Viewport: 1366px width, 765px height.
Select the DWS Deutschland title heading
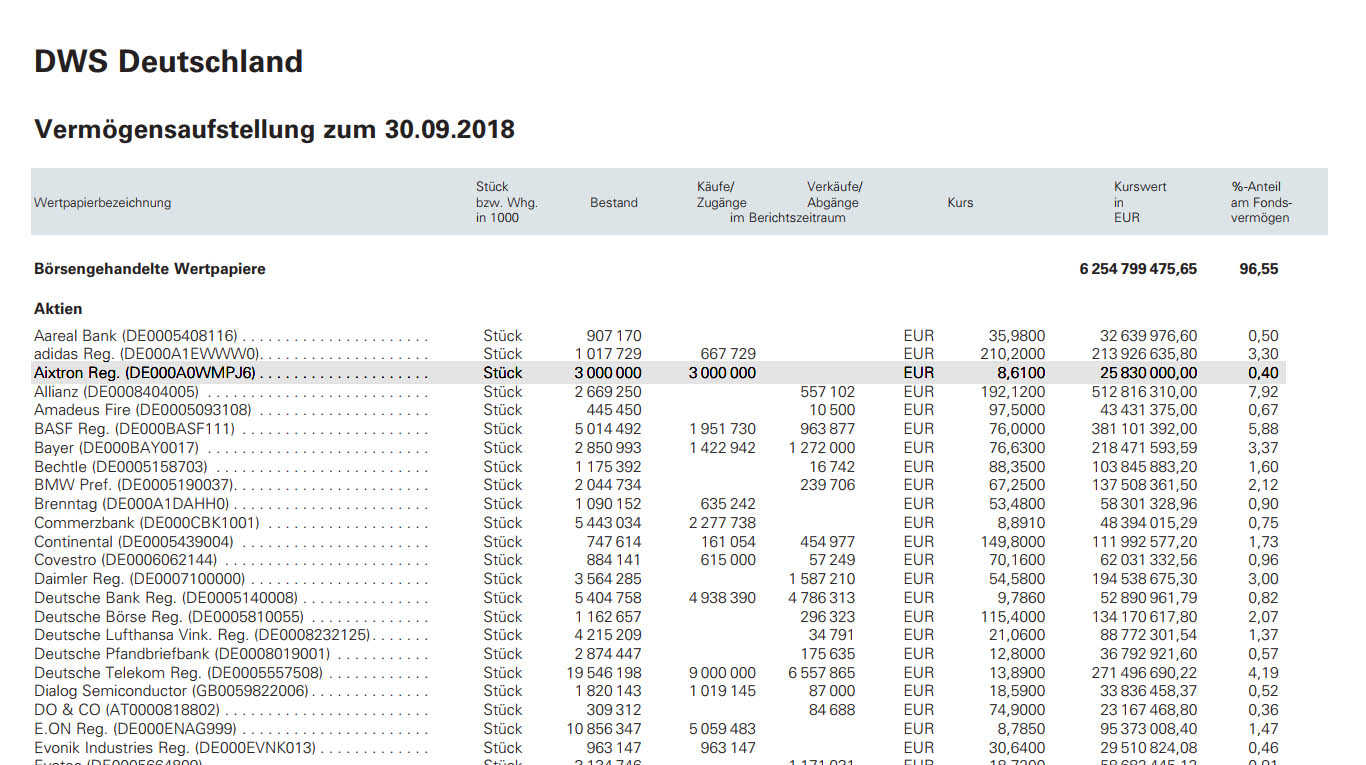pos(168,61)
